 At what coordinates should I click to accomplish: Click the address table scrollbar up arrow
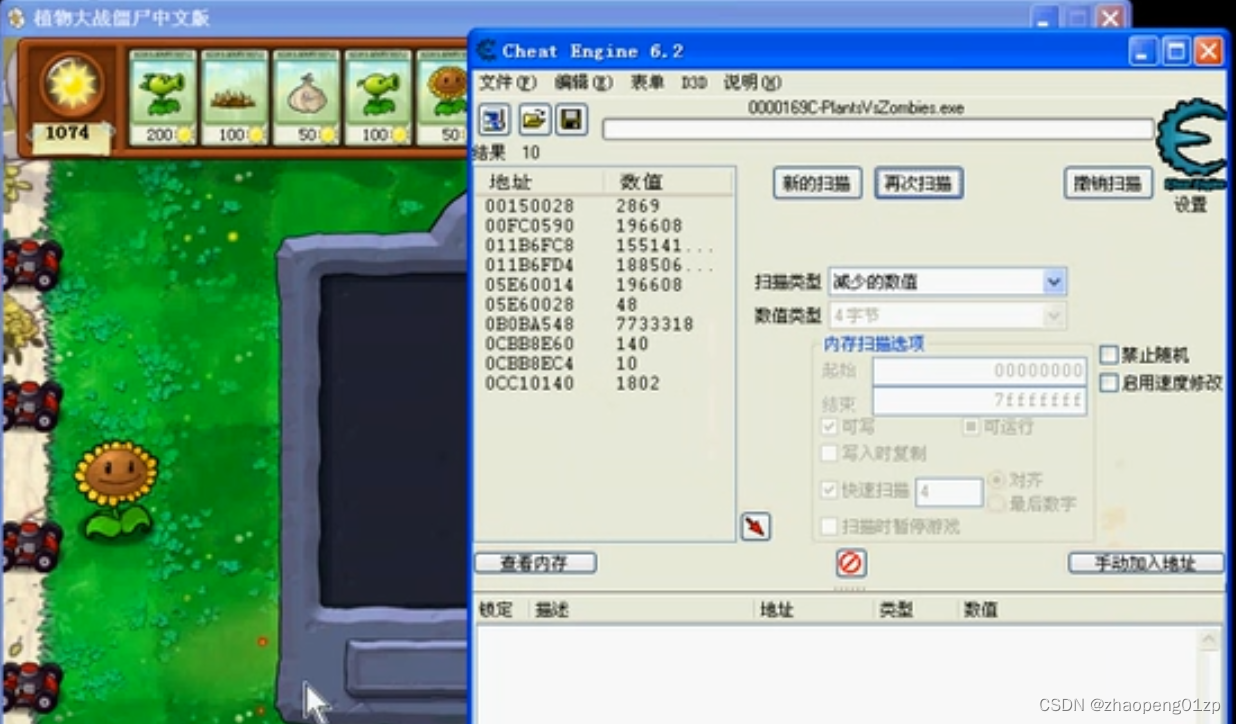click(x=1209, y=640)
